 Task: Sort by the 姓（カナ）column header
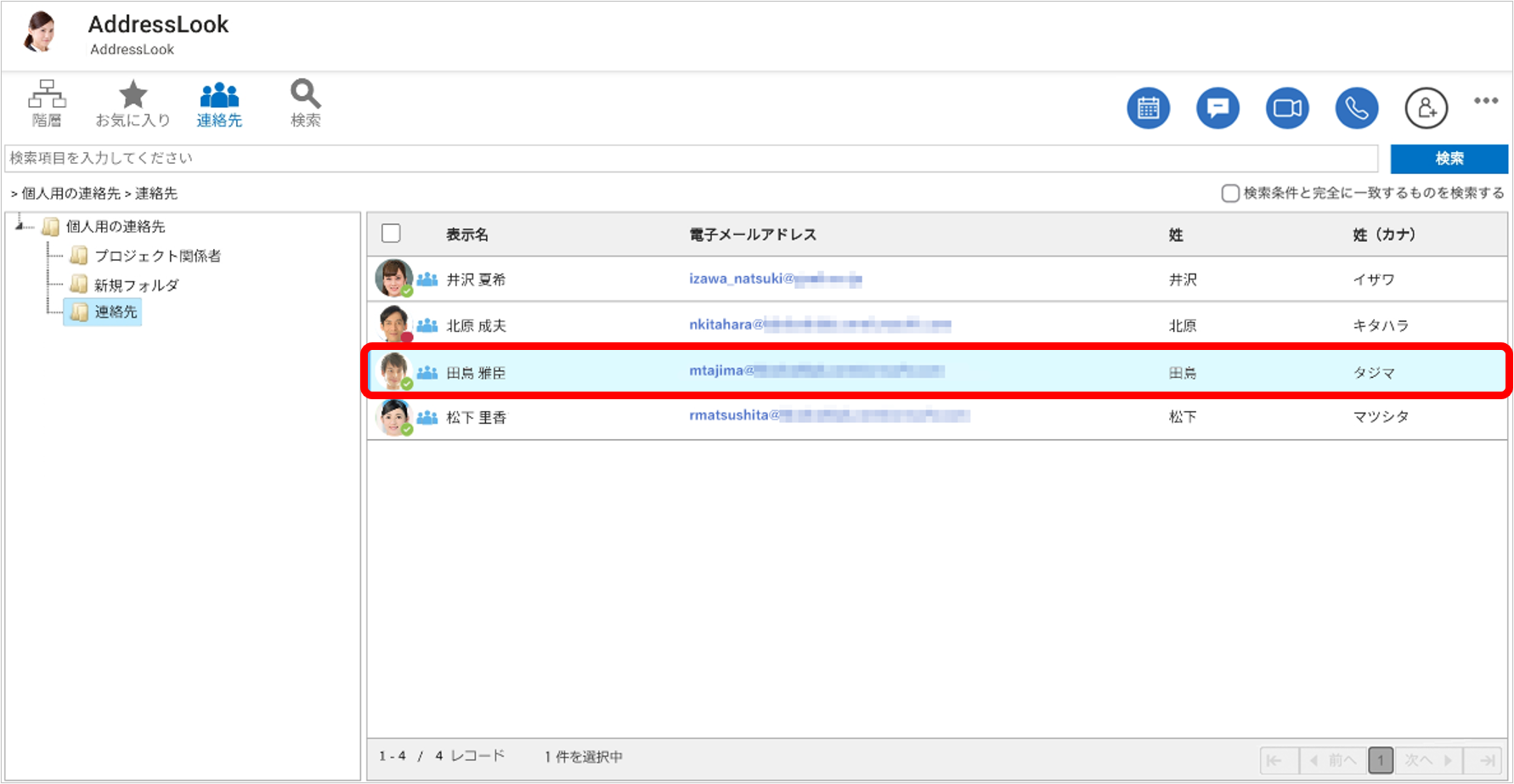pos(1384,234)
